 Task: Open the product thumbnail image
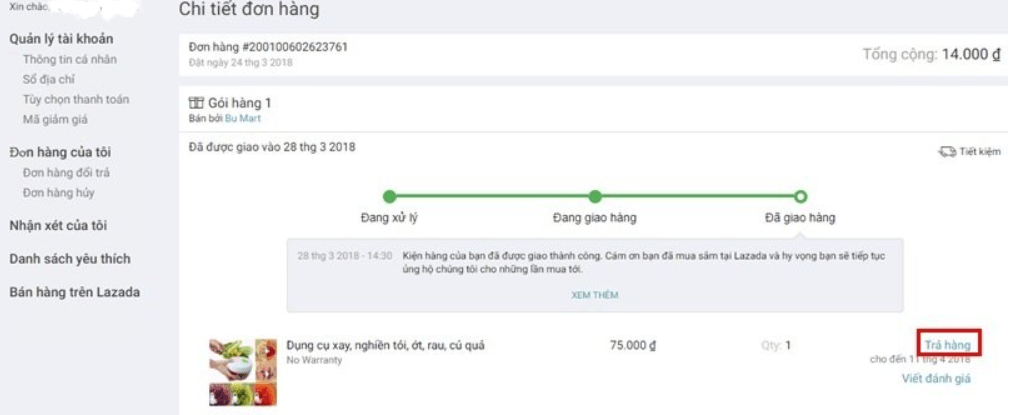[x=242, y=371]
